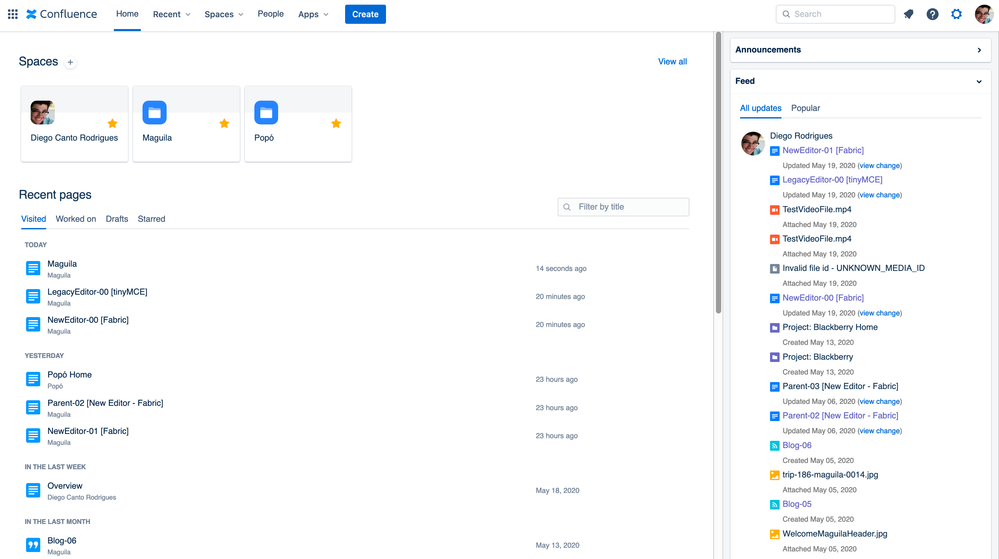
Task: Click Diego Canto Rodrigues space avatar
Action: [43, 112]
